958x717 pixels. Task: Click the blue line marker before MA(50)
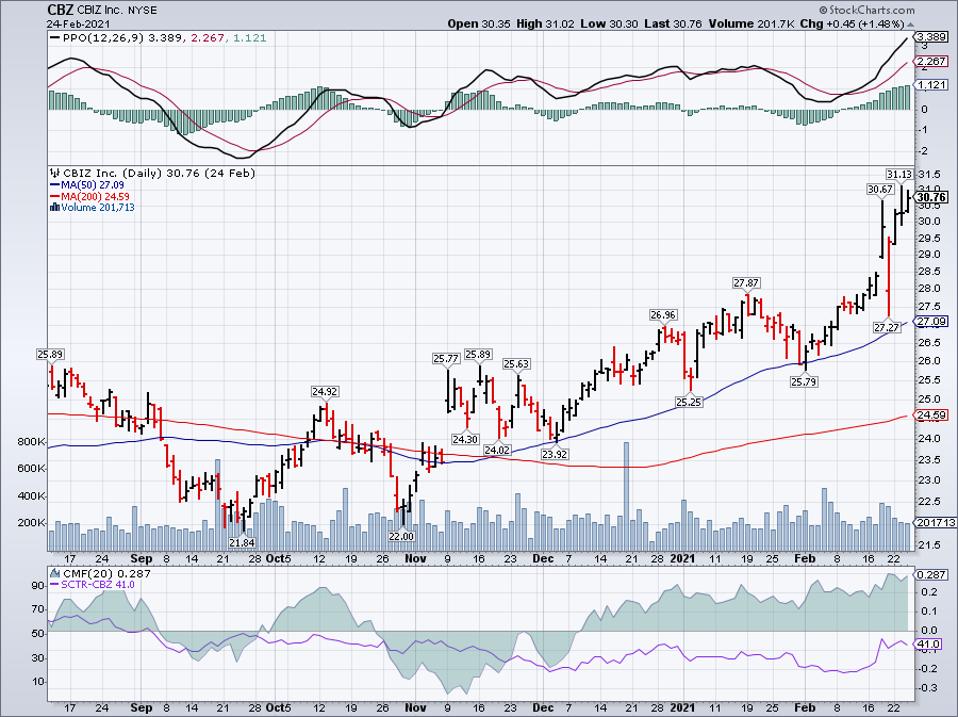[55, 185]
